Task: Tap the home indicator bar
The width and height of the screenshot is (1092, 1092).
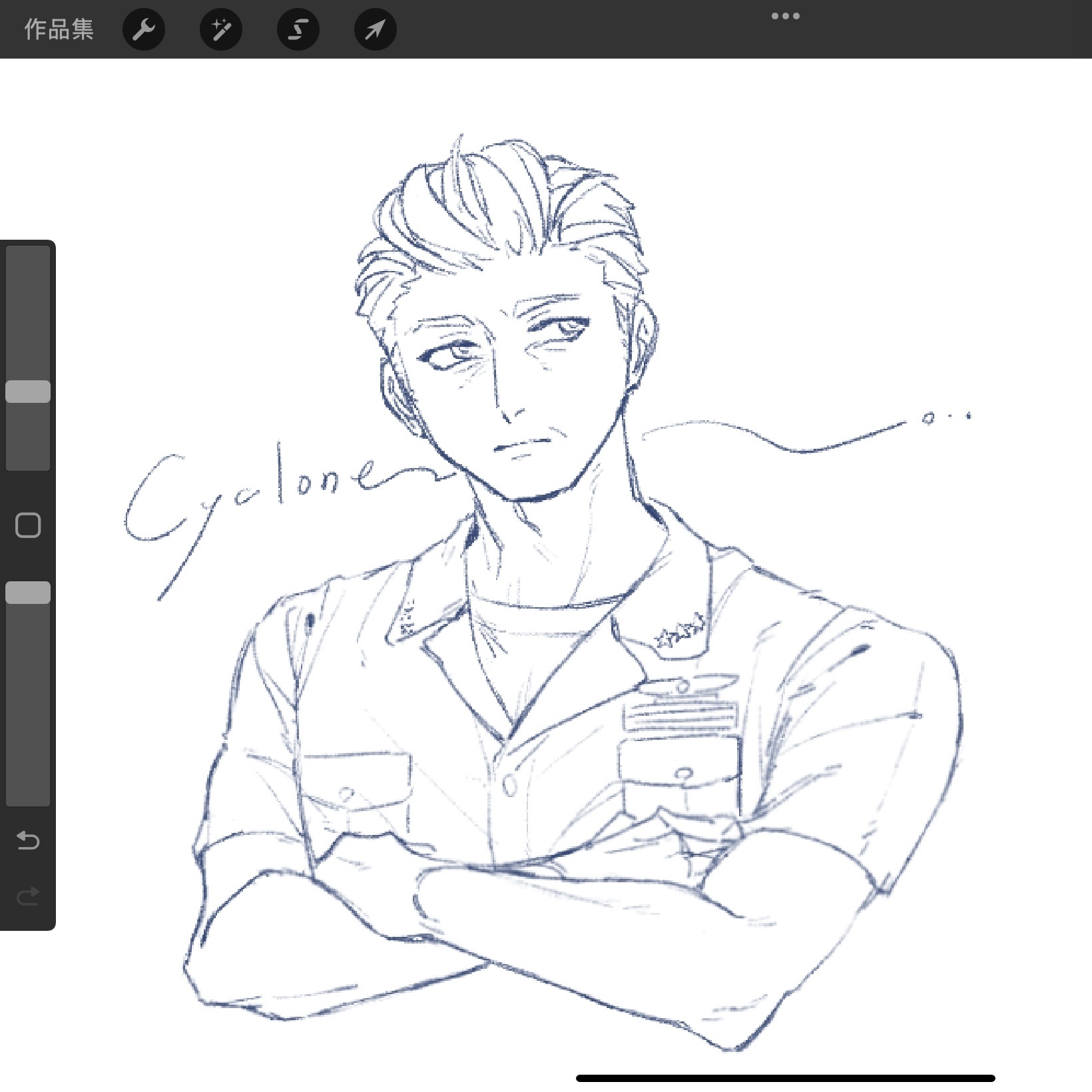Action: (786, 1078)
